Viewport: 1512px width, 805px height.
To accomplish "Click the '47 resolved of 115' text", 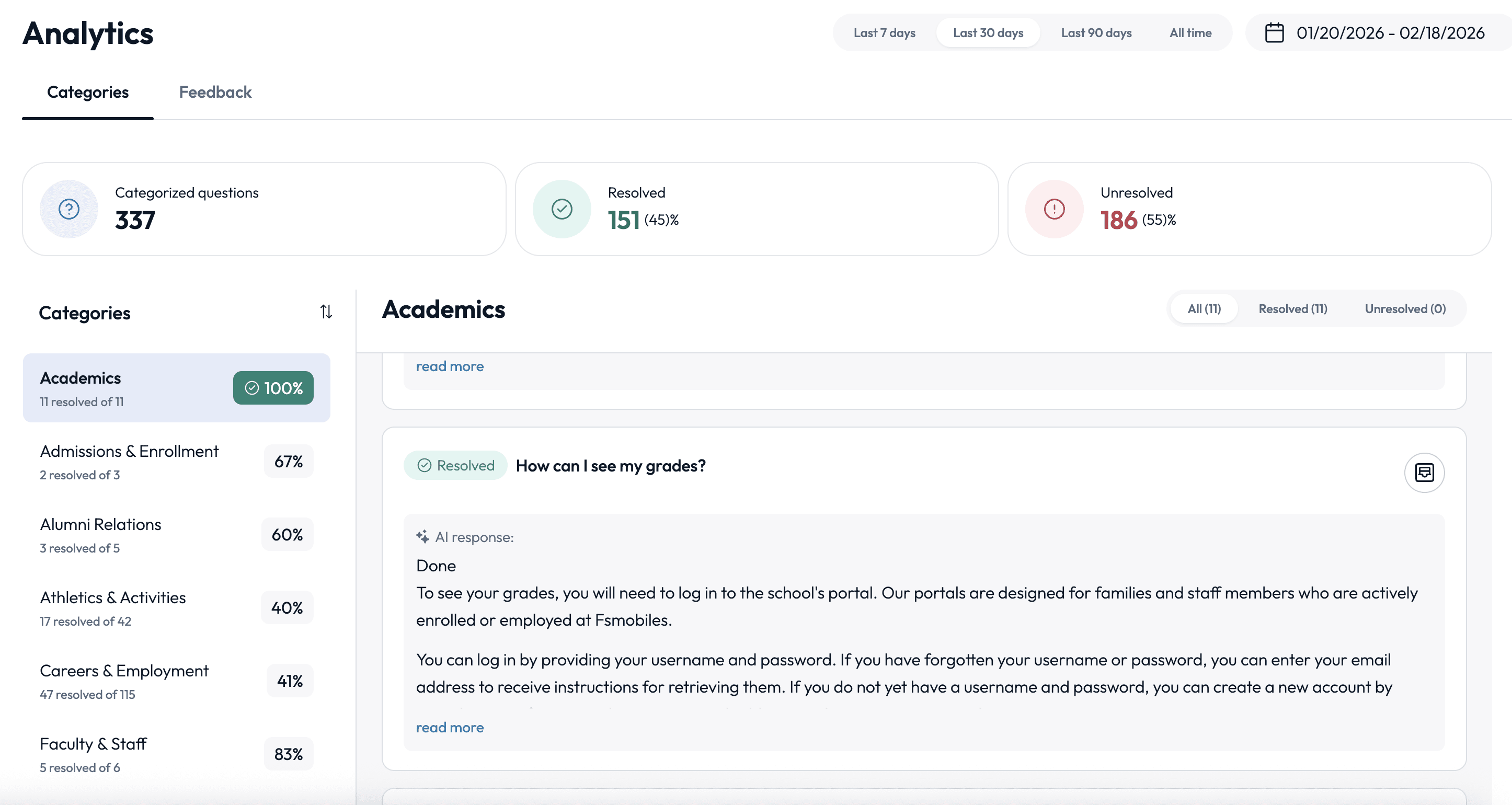I will tap(87, 695).
